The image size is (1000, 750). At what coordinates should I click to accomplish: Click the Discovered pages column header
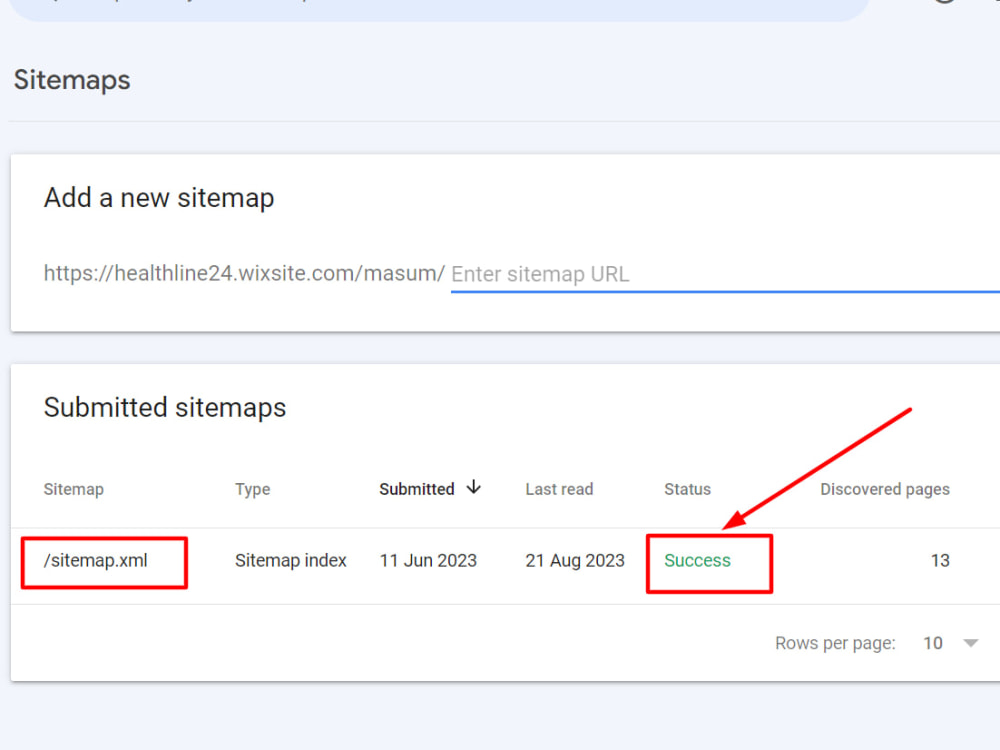(x=885, y=489)
